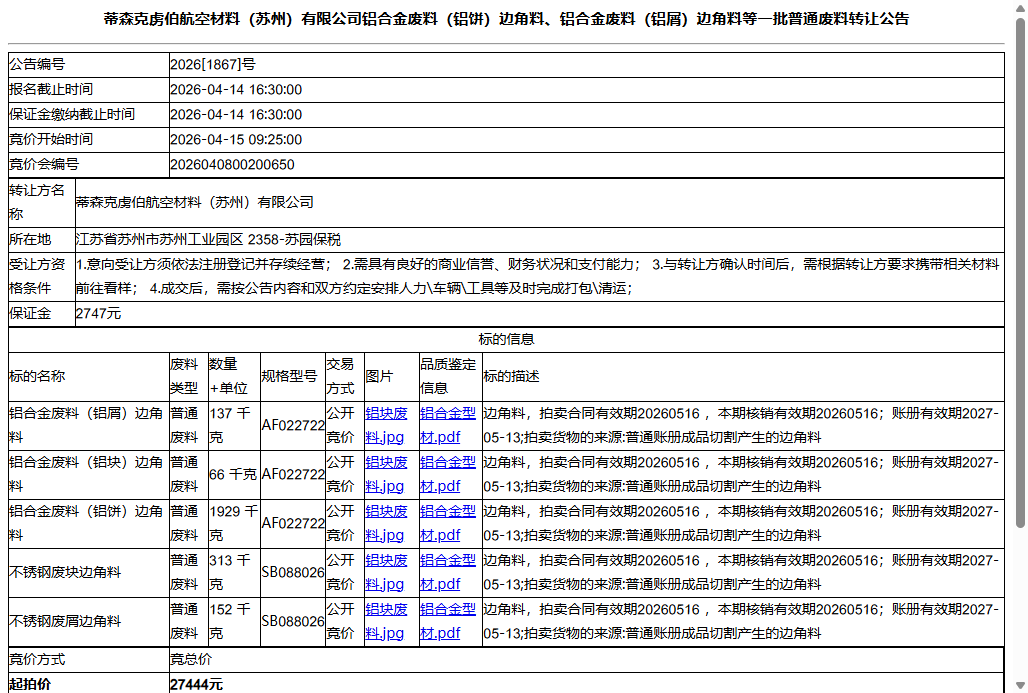1028x693 pixels.
Task: Click spec model SB088026 in 不锈钢废块 row
Action: point(292,573)
